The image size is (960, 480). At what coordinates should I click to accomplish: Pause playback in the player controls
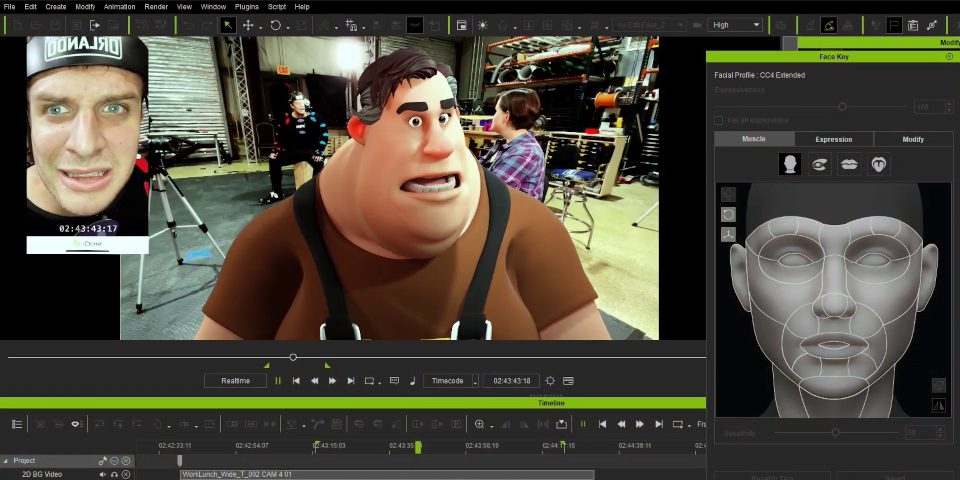(278, 381)
